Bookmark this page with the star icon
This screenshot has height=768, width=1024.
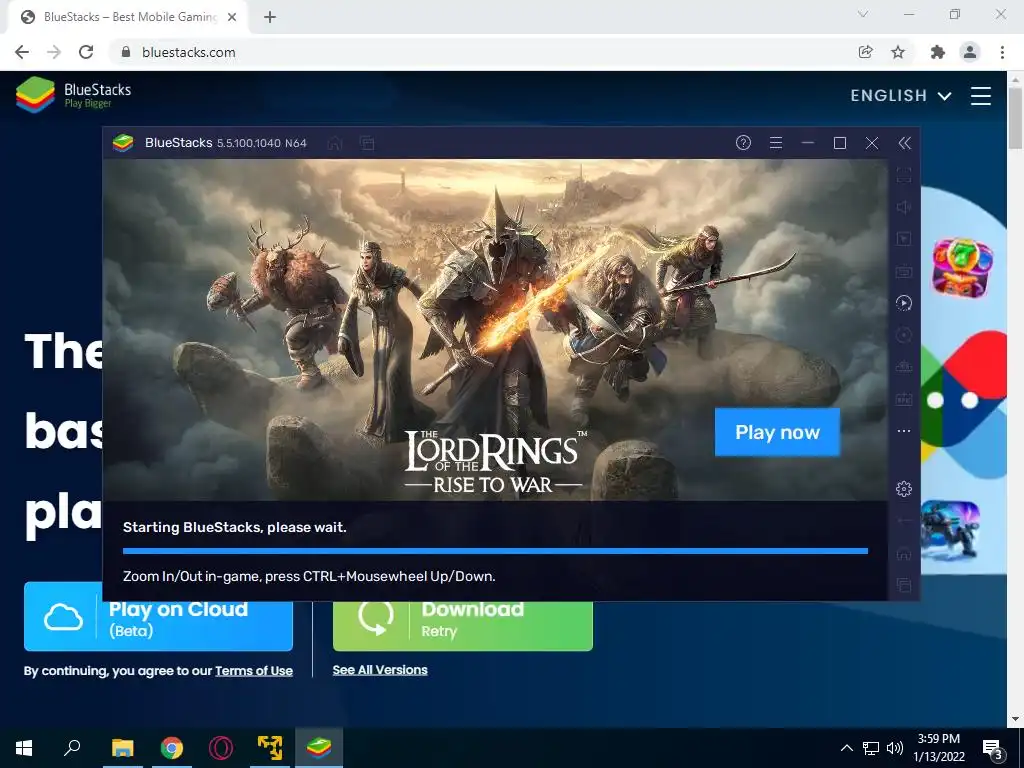pyautogui.click(x=898, y=52)
